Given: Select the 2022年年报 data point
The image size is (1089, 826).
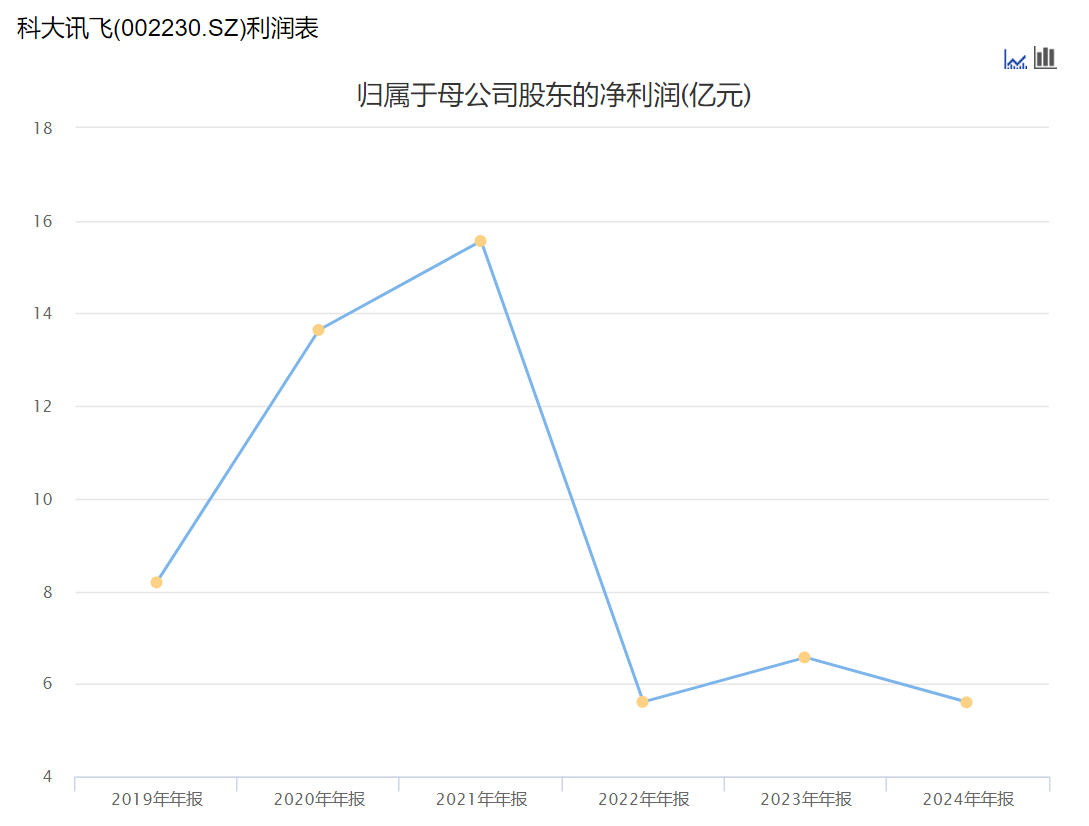Looking at the screenshot, I should [642, 702].
